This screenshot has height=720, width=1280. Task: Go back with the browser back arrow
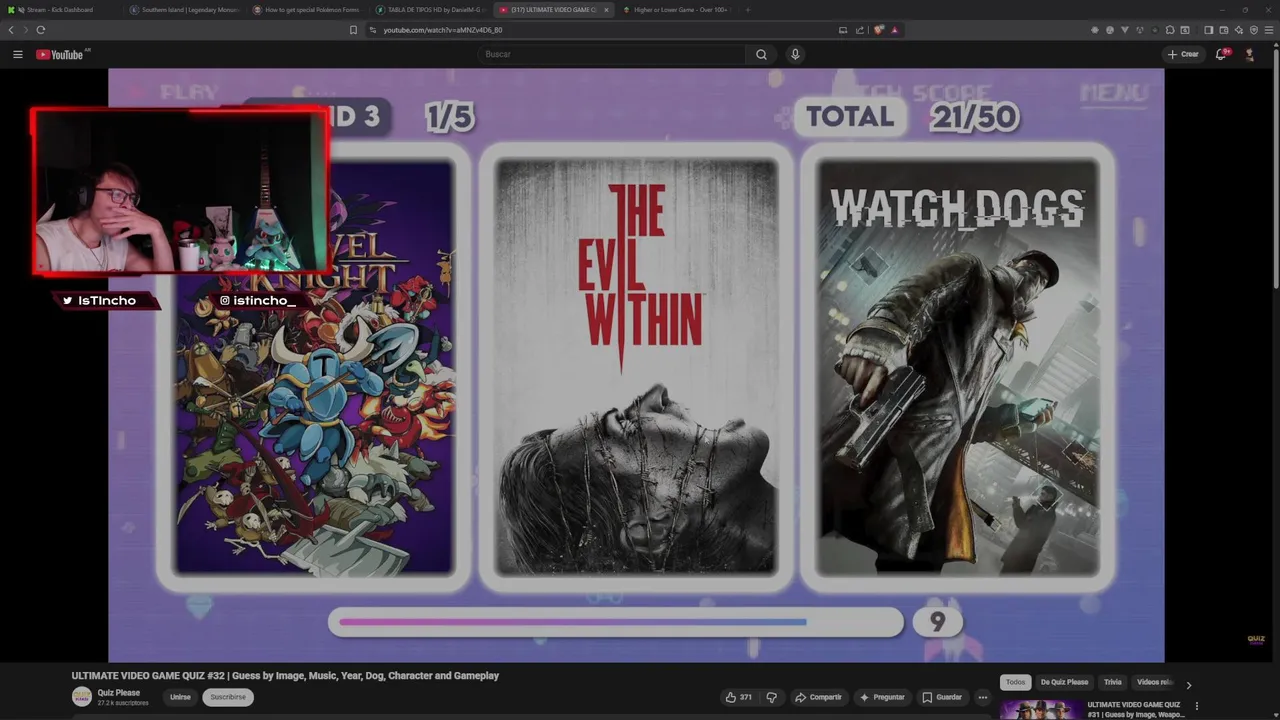(x=11, y=30)
